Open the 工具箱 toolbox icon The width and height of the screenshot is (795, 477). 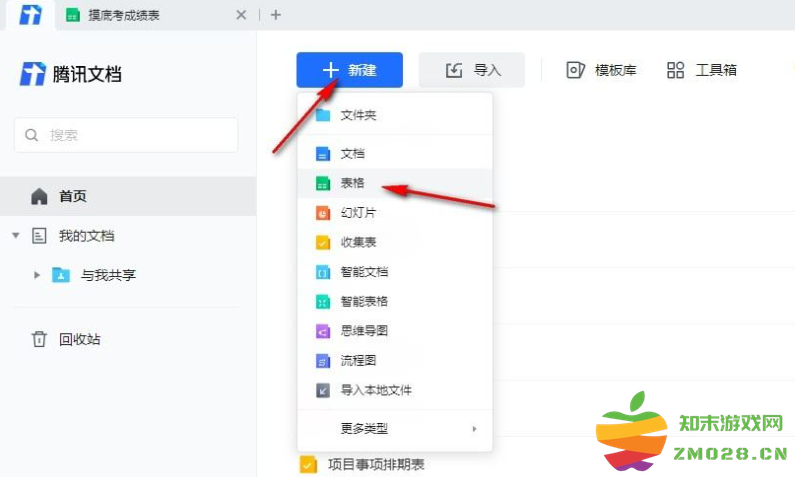tap(676, 70)
